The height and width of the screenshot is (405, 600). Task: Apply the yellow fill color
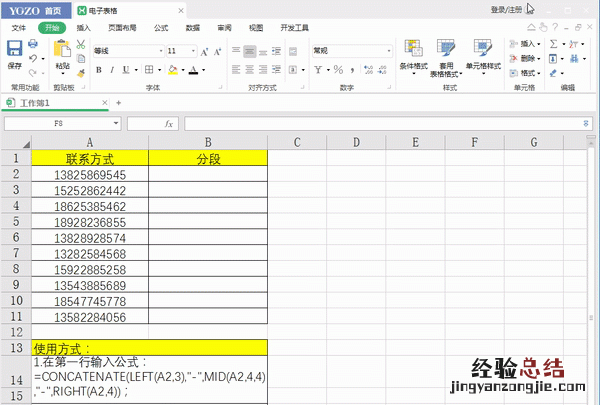(172, 70)
